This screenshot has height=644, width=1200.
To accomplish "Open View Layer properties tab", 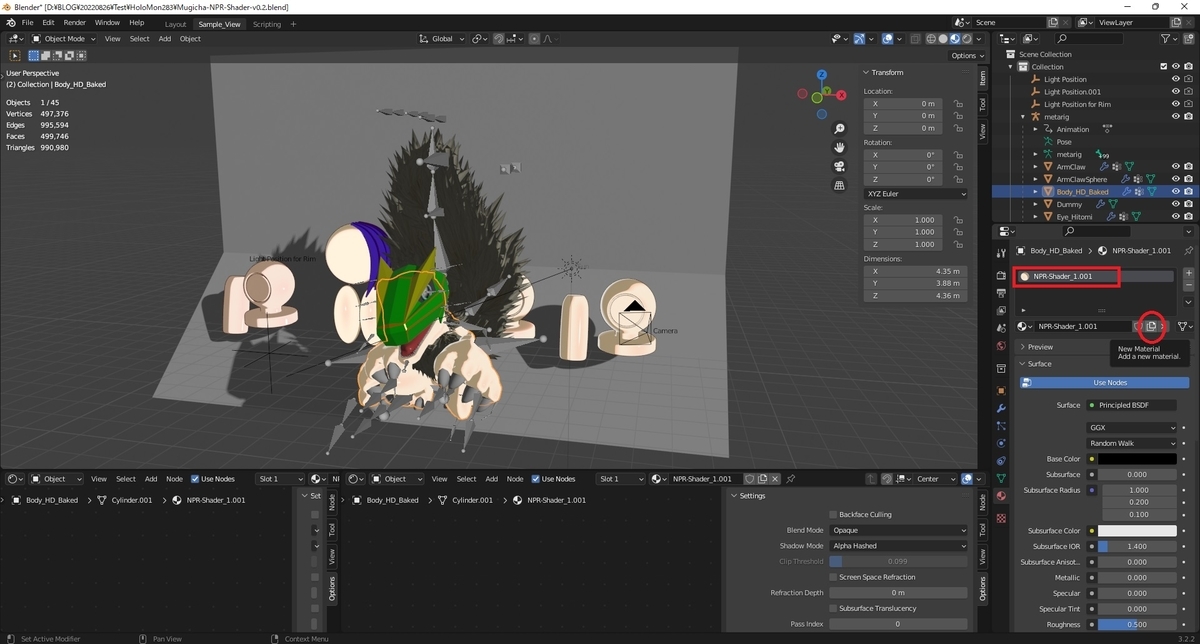I will (1001, 311).
